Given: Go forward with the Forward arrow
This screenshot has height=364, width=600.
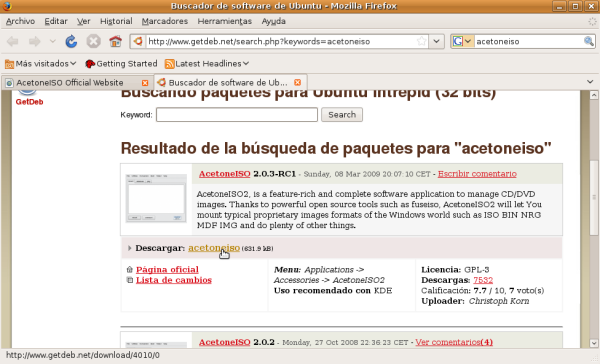Looking at the screenshot, I should click(34, 41).
